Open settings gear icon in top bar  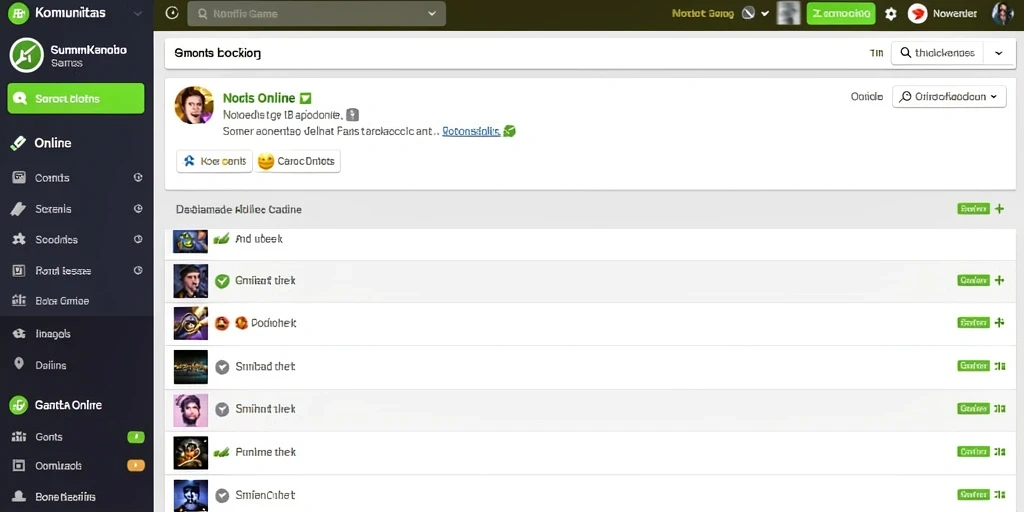891,14
